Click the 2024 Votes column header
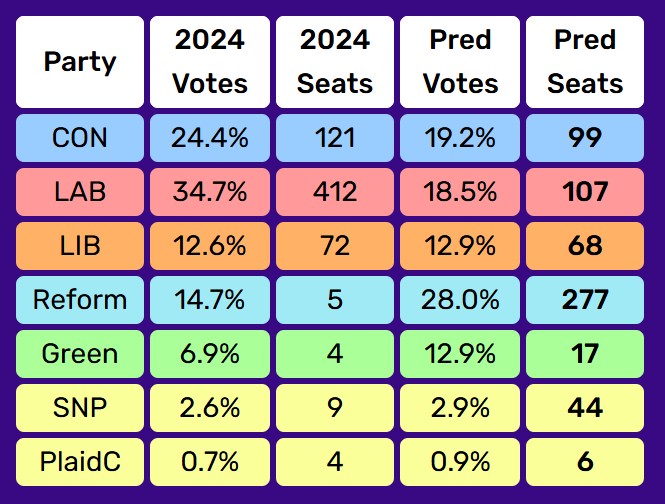The image size is (665, 504). pyautogui.click(x=210, y=62)
